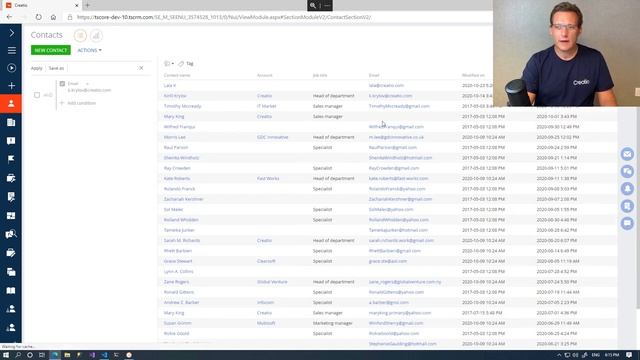
Task: Expand the left navigation panel arrow
Action: click(x=11, y=33)
